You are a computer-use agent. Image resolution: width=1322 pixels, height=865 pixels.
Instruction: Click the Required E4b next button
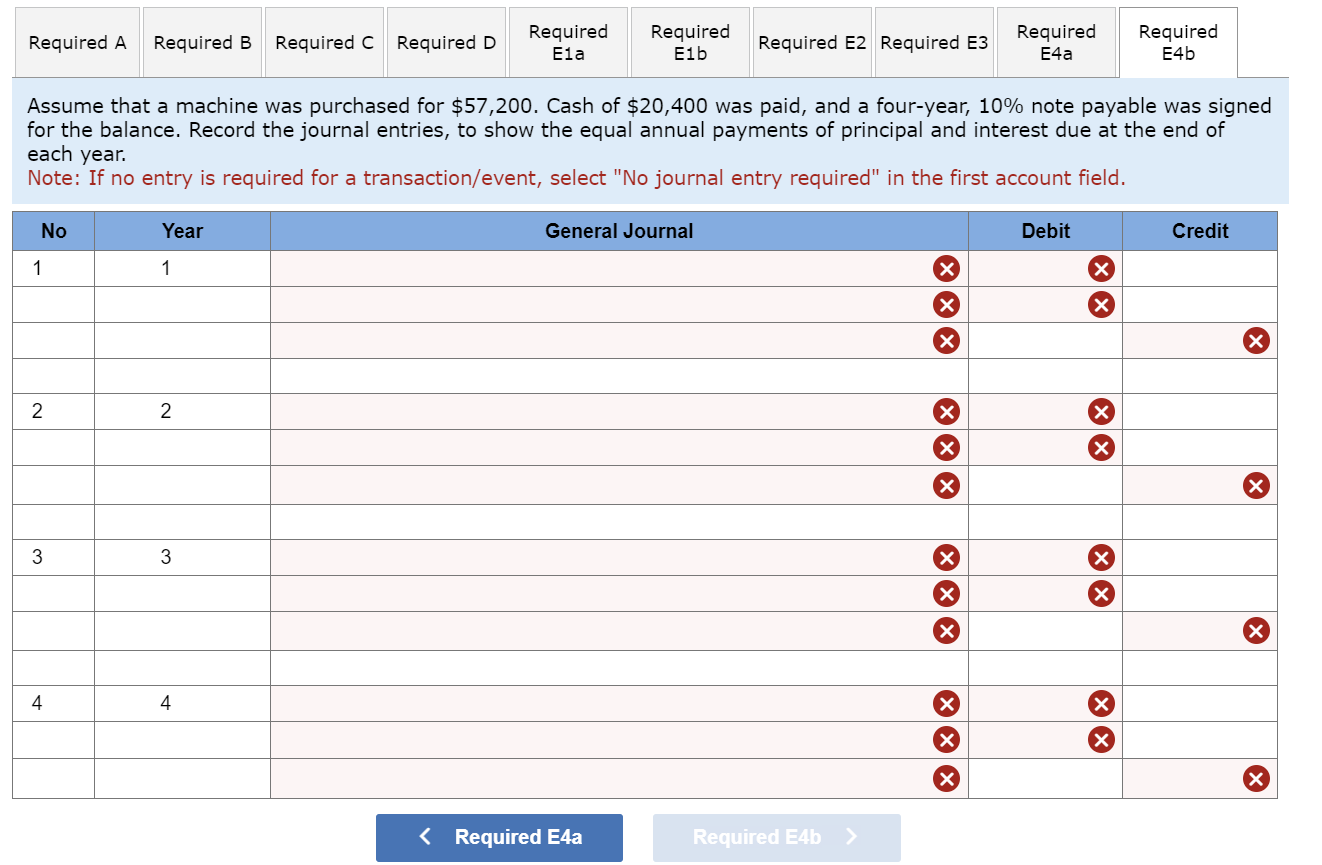pos(775,838)
